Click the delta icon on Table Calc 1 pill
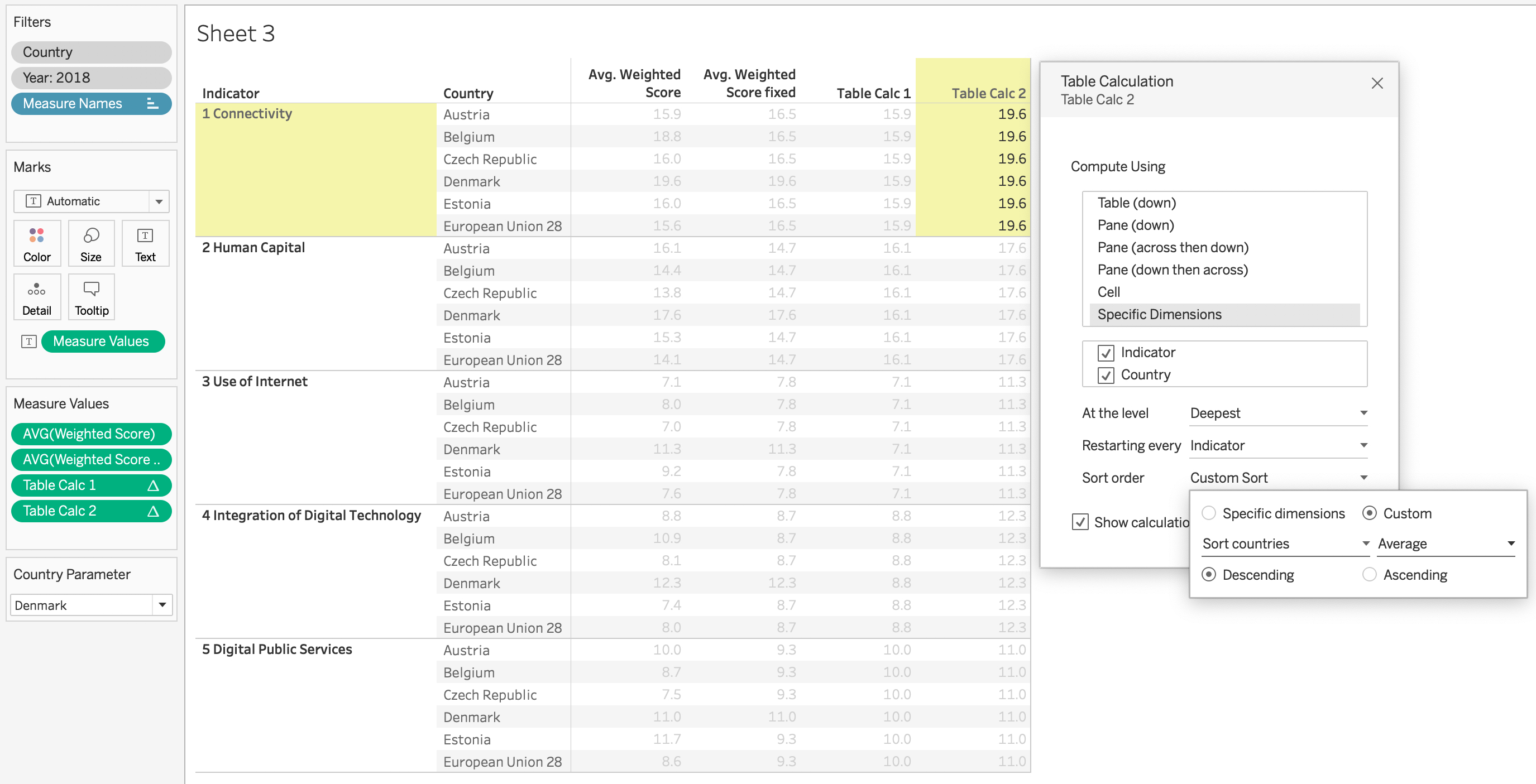 click(153, 485)
